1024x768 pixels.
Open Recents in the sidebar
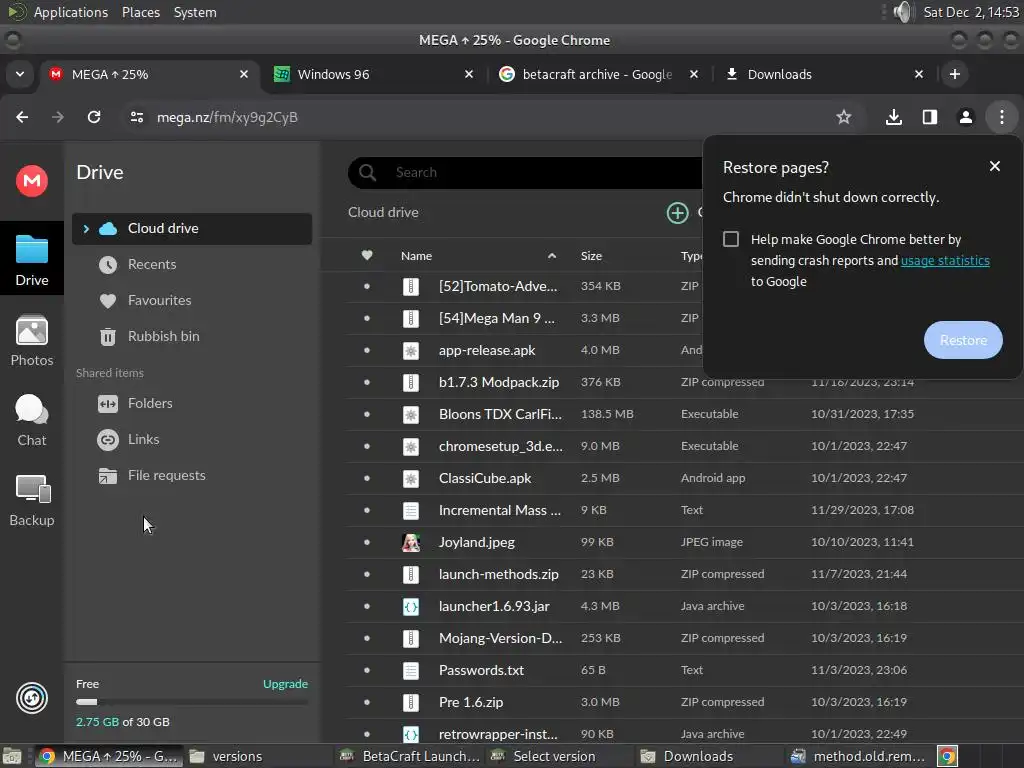152,264
